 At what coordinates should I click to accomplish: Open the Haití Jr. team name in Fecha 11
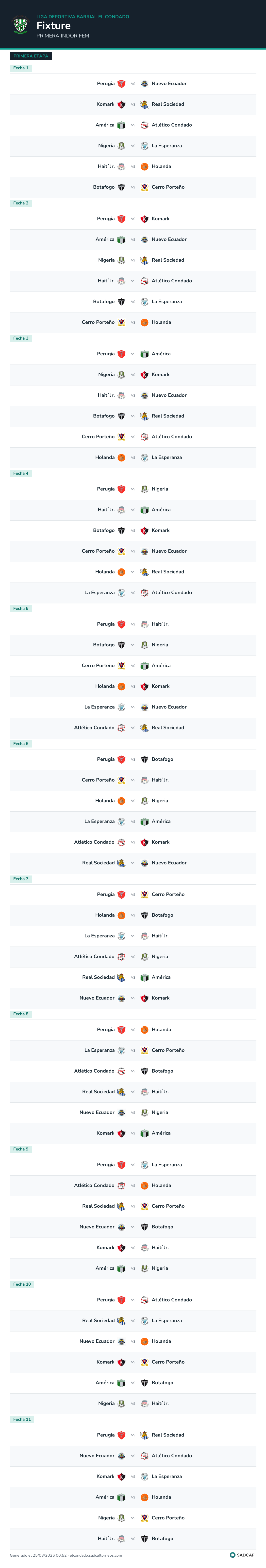point(106,1538)
